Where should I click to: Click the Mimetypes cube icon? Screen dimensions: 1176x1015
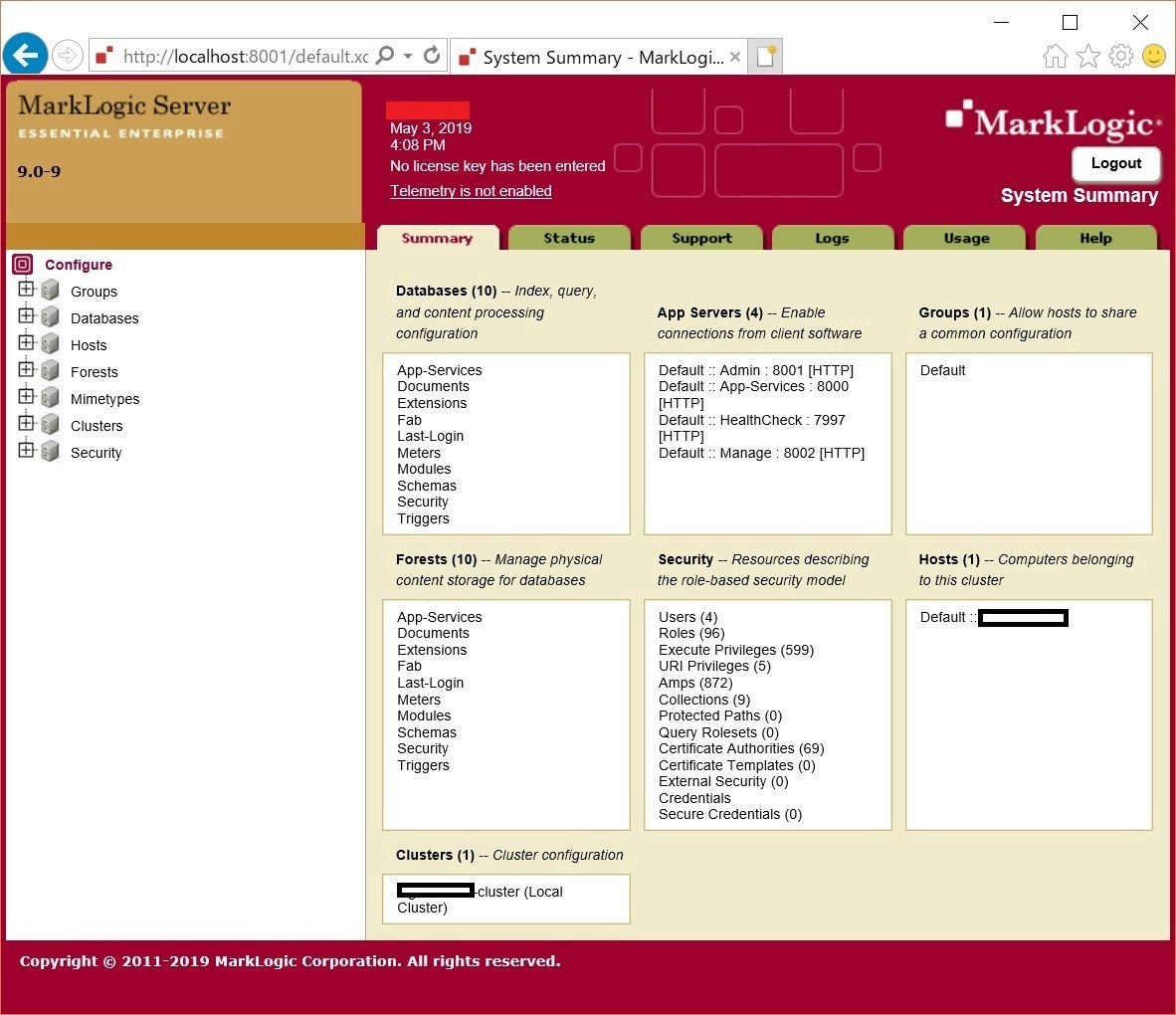point(51,398)
